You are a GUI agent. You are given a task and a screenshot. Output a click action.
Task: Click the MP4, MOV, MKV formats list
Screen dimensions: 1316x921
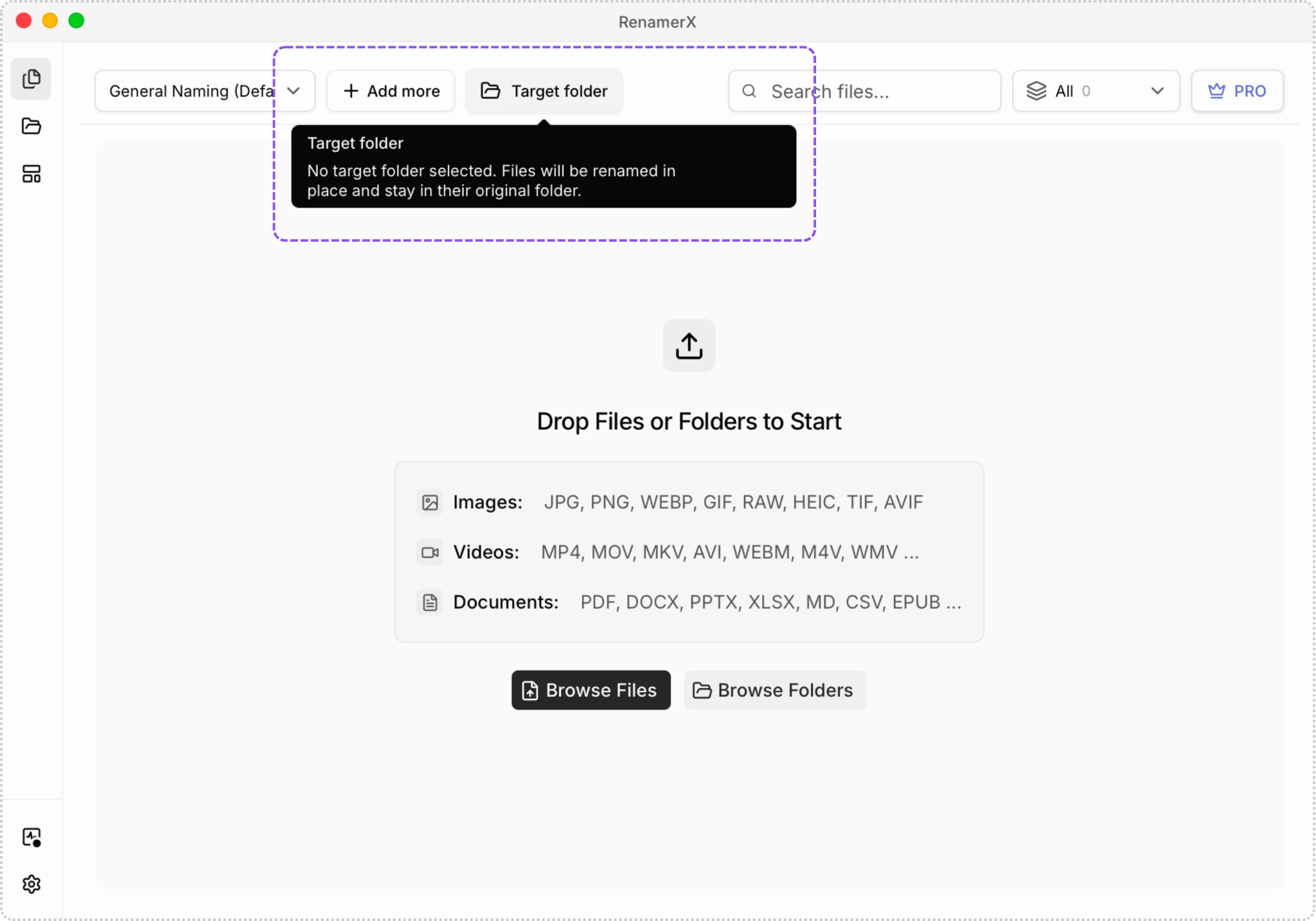click(730, 552)
